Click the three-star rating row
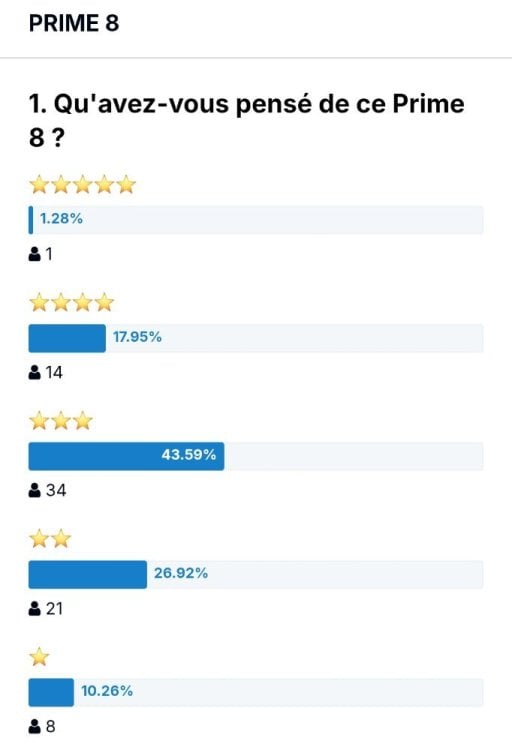 click(x=61, y=421)
